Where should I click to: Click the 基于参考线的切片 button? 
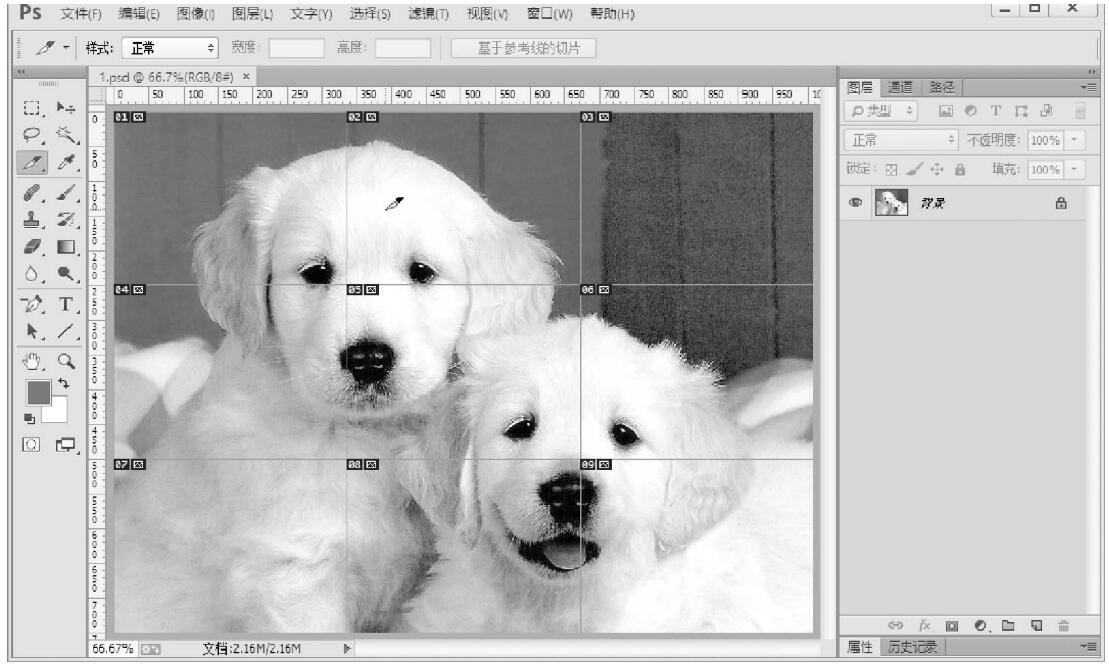(523, 47)
